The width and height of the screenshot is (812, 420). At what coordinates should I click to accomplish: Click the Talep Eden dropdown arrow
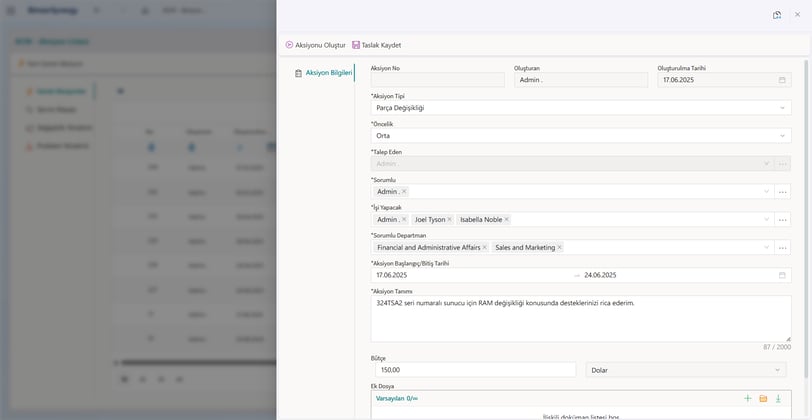pyautogui.click(x=767, y=164)
